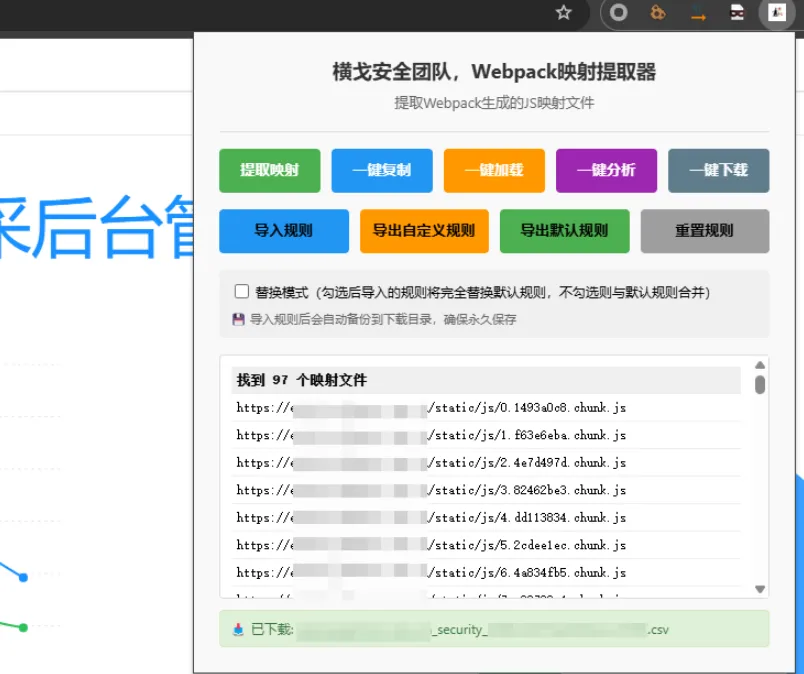Click the 导入规则 button
This screenshot has height=674, width=804.
[284, 231]
